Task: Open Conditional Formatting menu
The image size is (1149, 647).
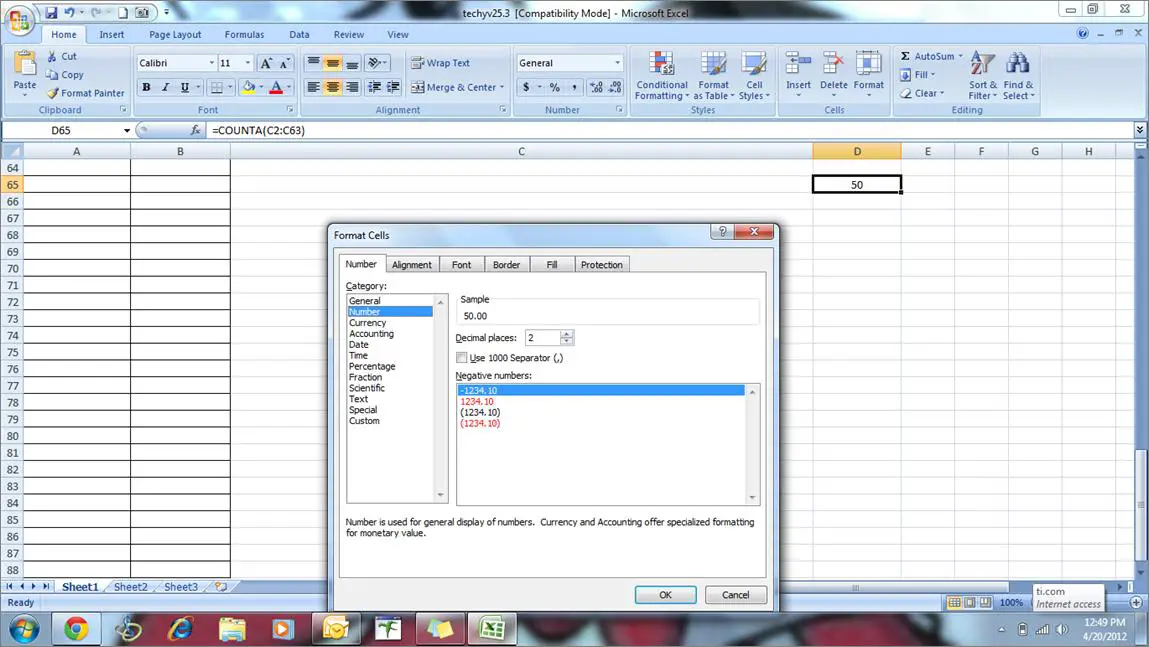Action: (x=662, y=75)
